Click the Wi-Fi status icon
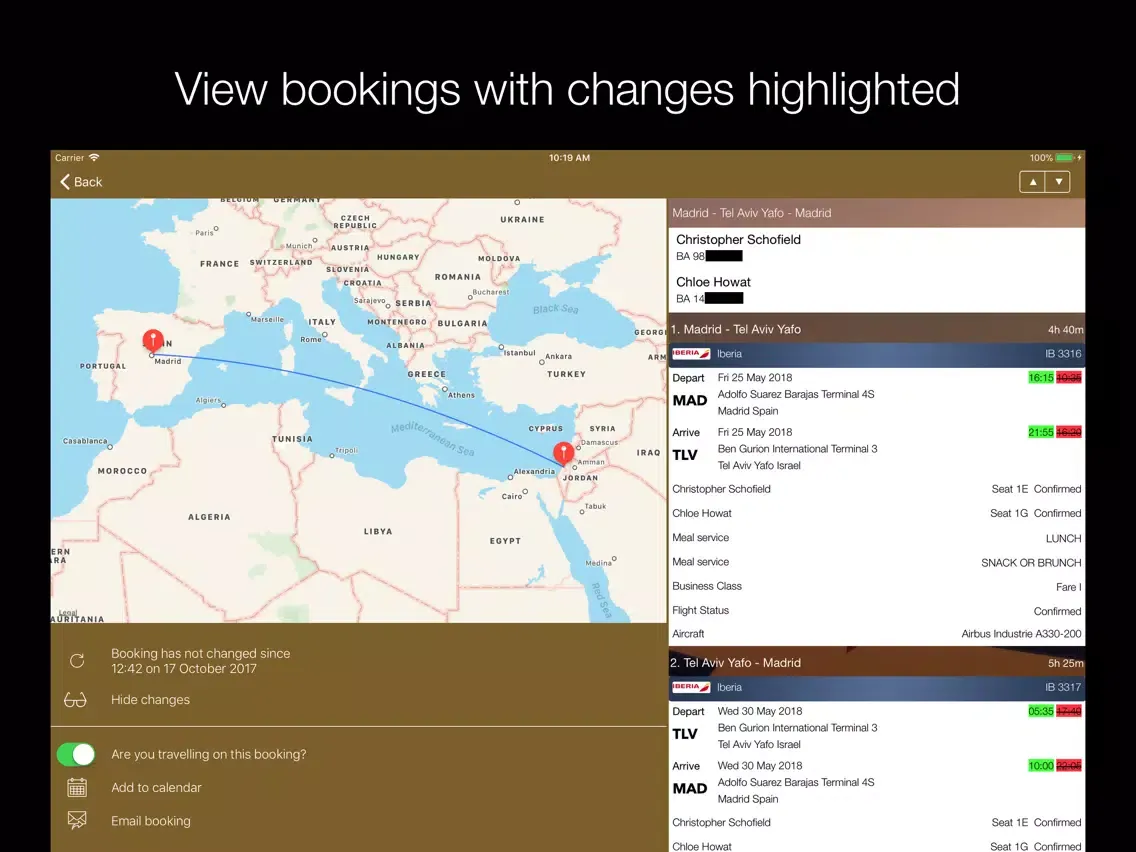The height and width of the screenshot is (852, 1136). click(x=94, y=157)
